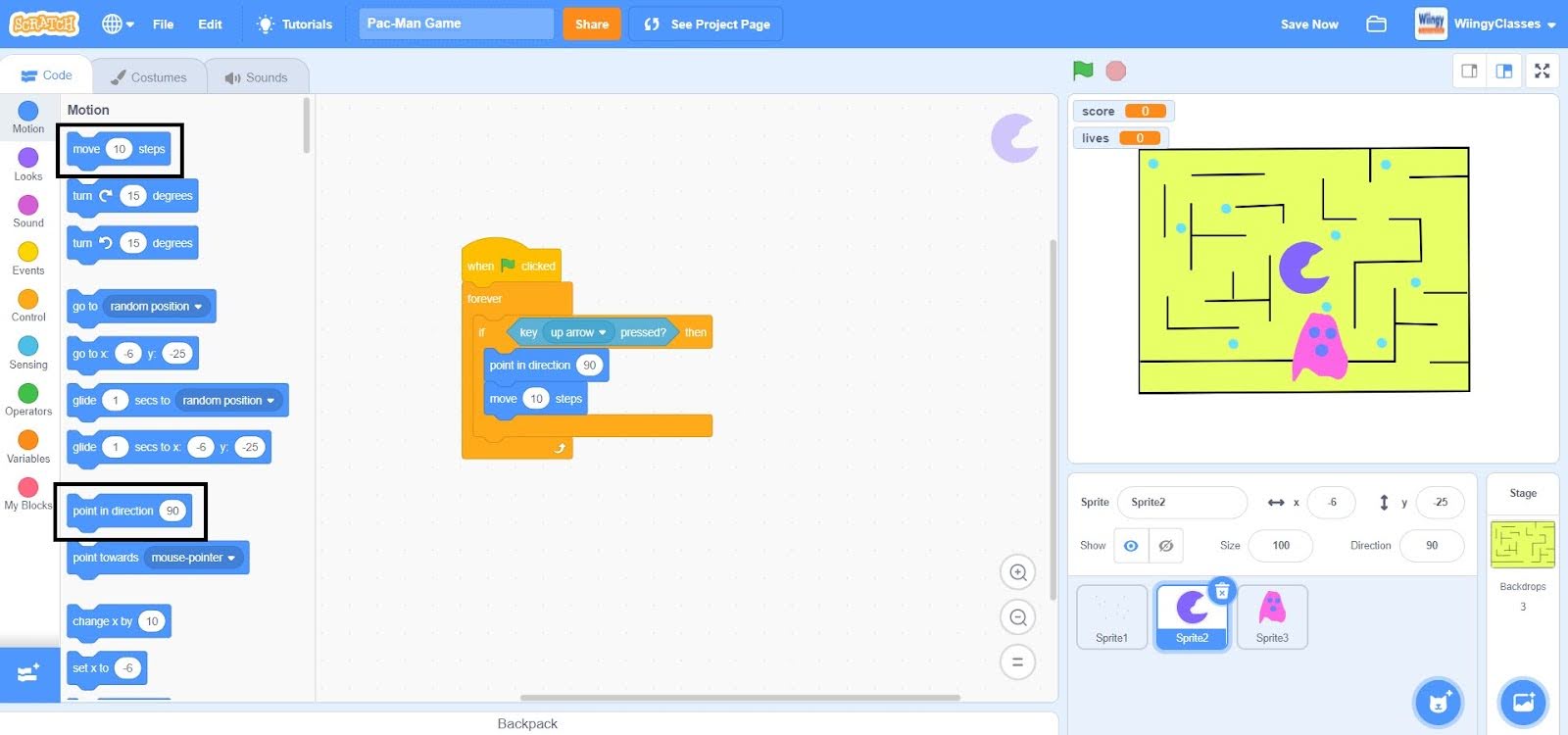Select Sprite1 thumbnail
The image size is (1568, 735).
pos(1112,616)
